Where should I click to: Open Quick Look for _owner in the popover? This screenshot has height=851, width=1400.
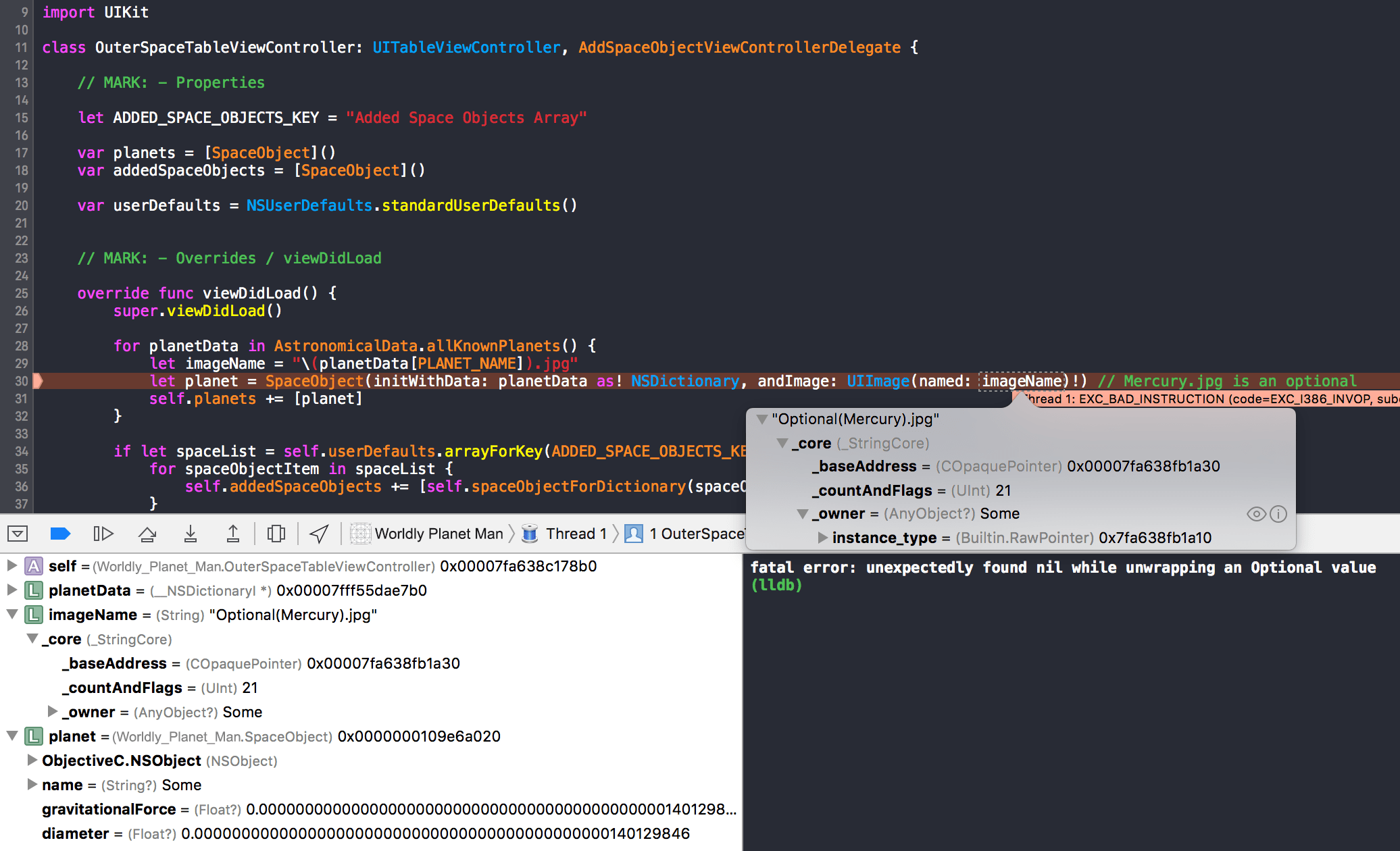1256,514
